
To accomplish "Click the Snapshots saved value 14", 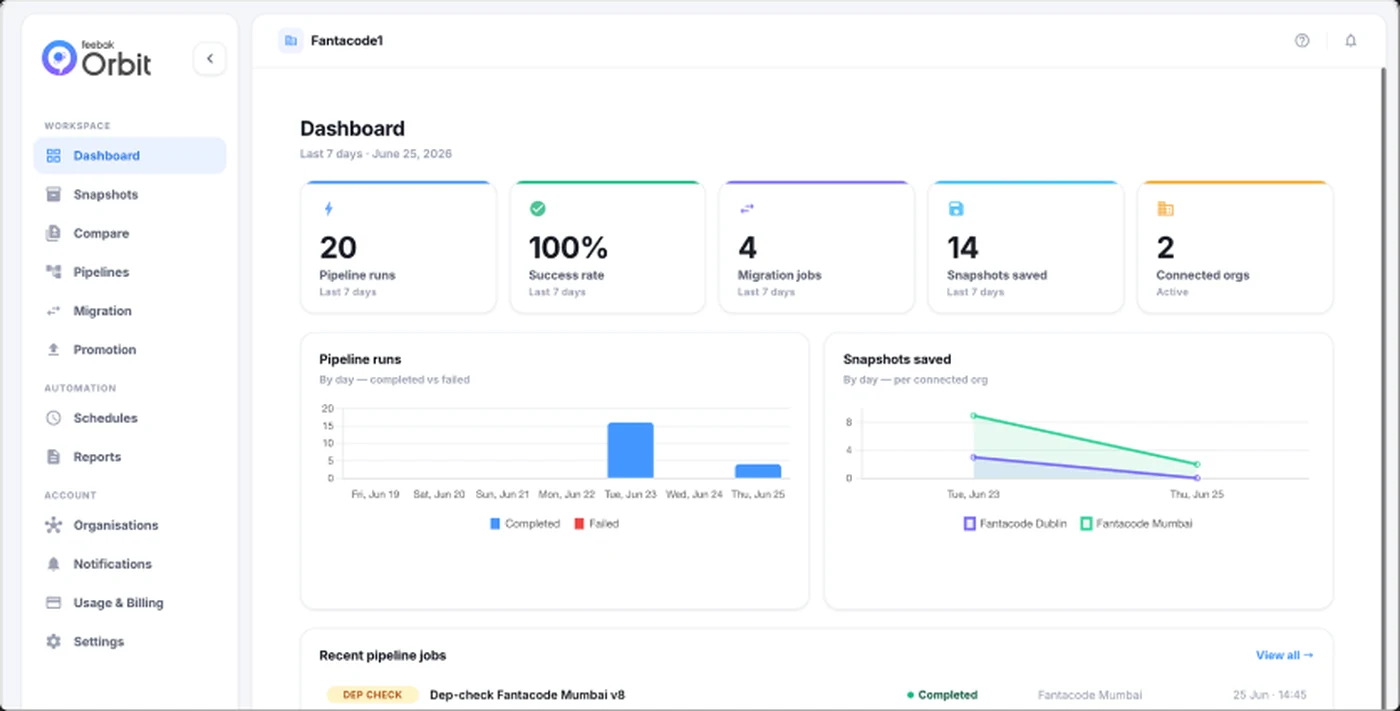I will click(962, 247).
